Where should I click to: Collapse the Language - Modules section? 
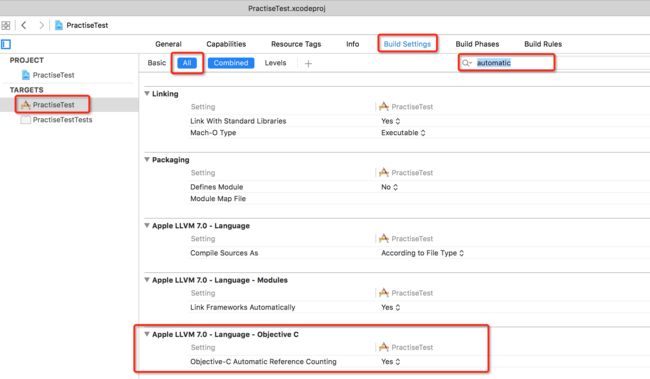coord(147,280)
